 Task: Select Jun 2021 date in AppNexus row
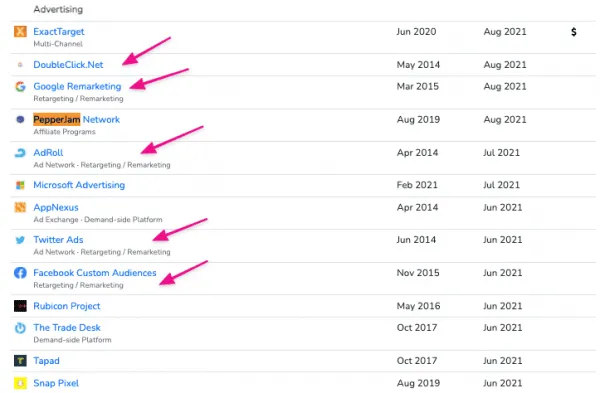coord(502,207)
